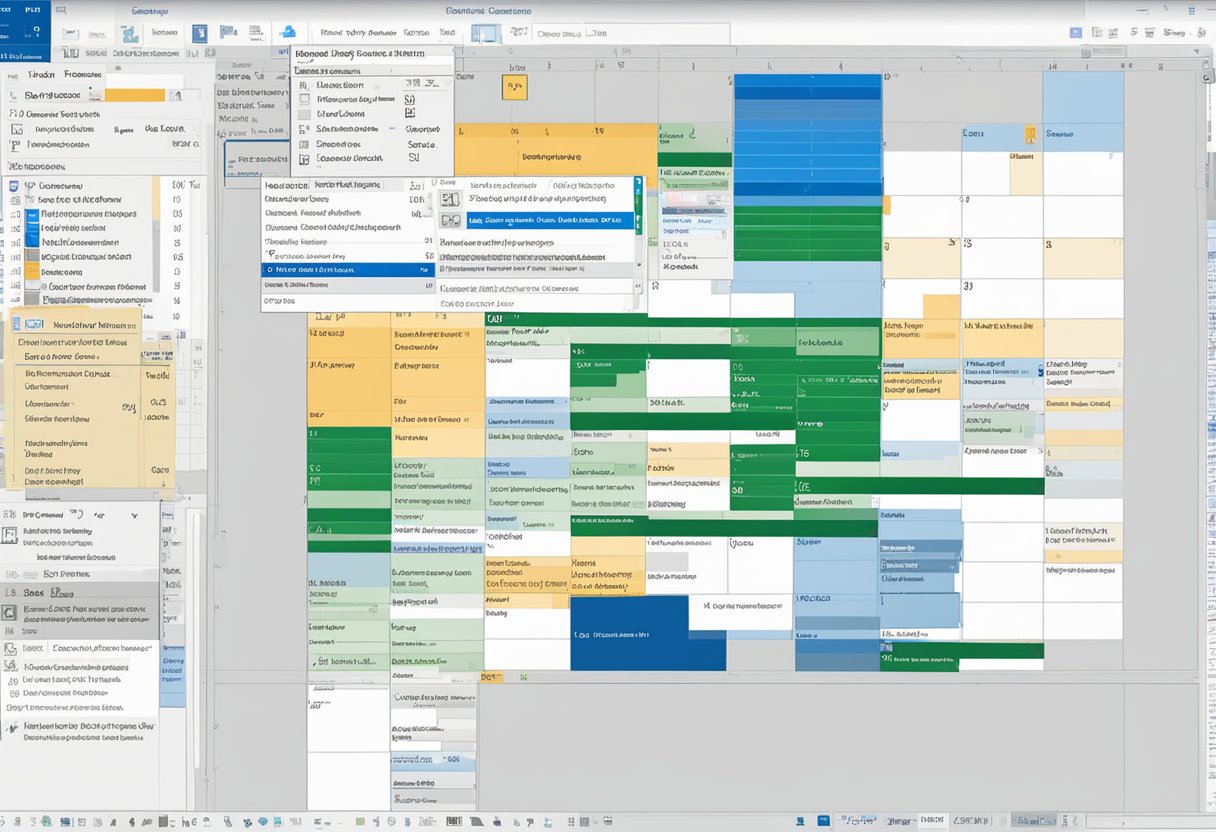
Task: Select the blue highlighted submenu item
Action: 537,220
